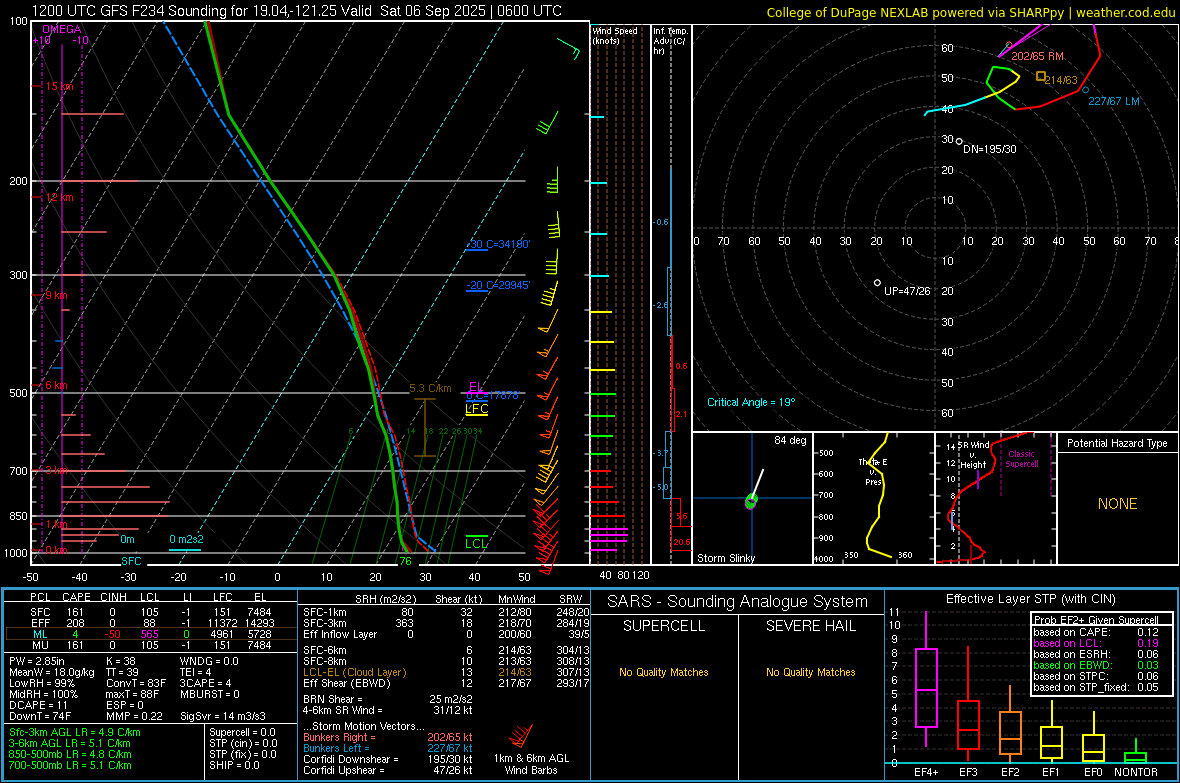
Task: Click the 'Supercell = 0.0' composite value
Action: pyautogui.click(x=242, y=732)
